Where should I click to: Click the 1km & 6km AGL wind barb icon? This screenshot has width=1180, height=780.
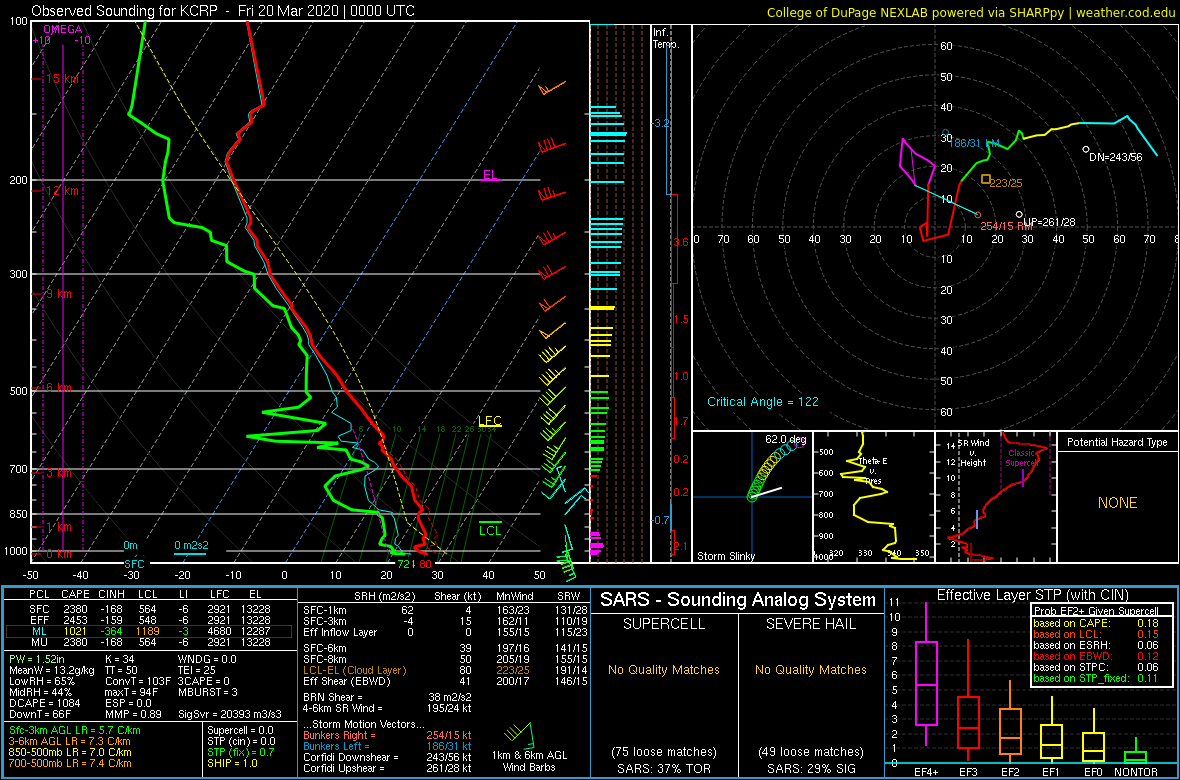[520, 734]
